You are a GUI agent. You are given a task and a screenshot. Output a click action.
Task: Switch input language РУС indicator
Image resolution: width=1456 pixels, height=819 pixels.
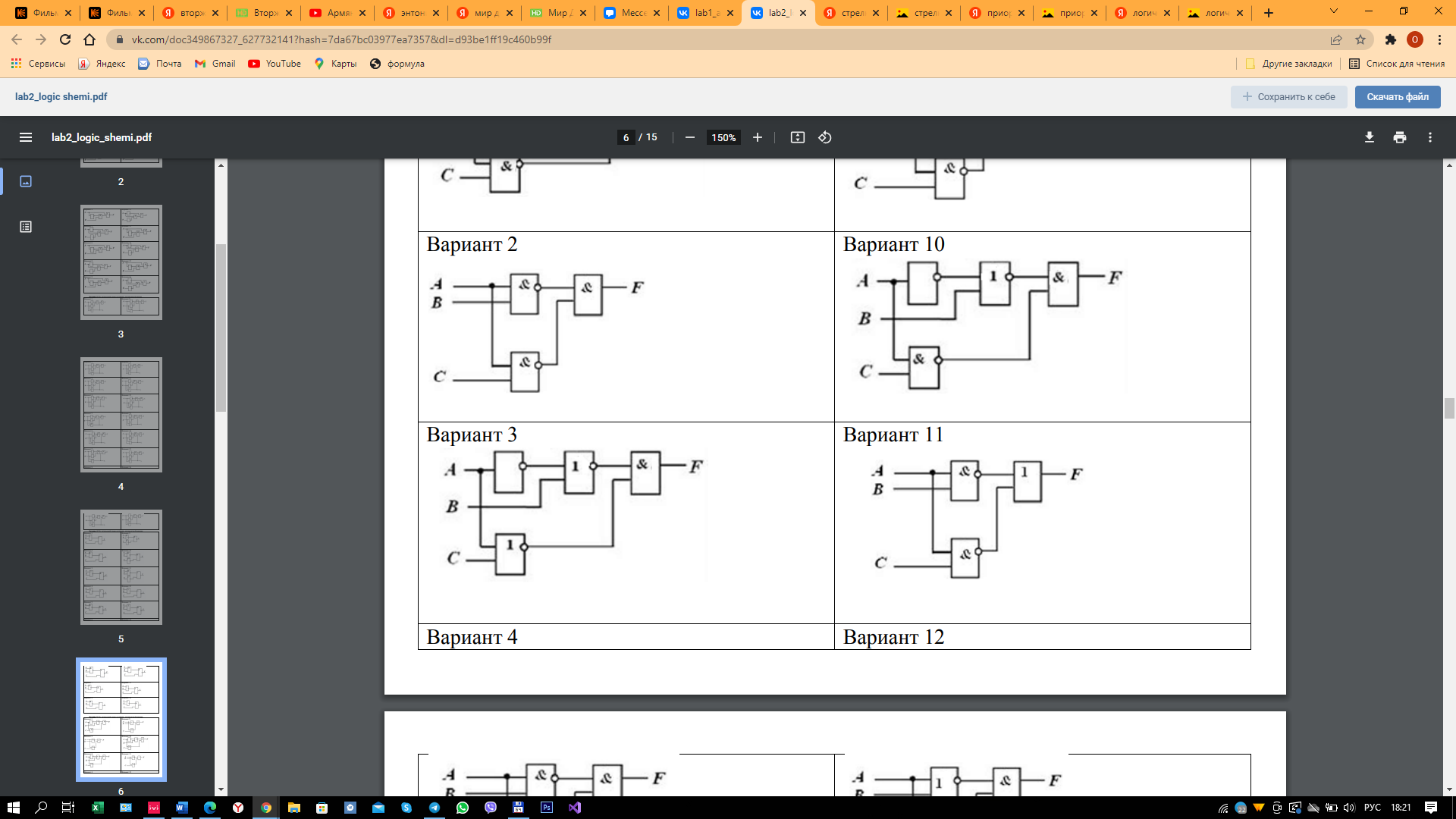coord(1373,808)
